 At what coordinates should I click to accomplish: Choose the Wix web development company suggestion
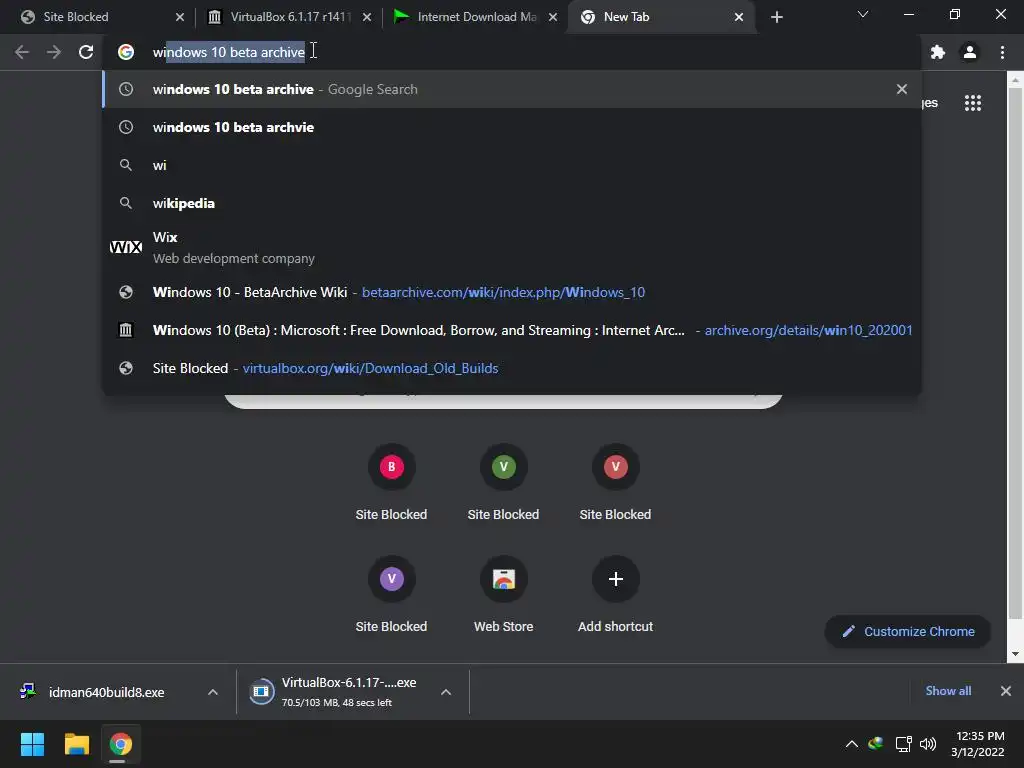tap(511, 248)
